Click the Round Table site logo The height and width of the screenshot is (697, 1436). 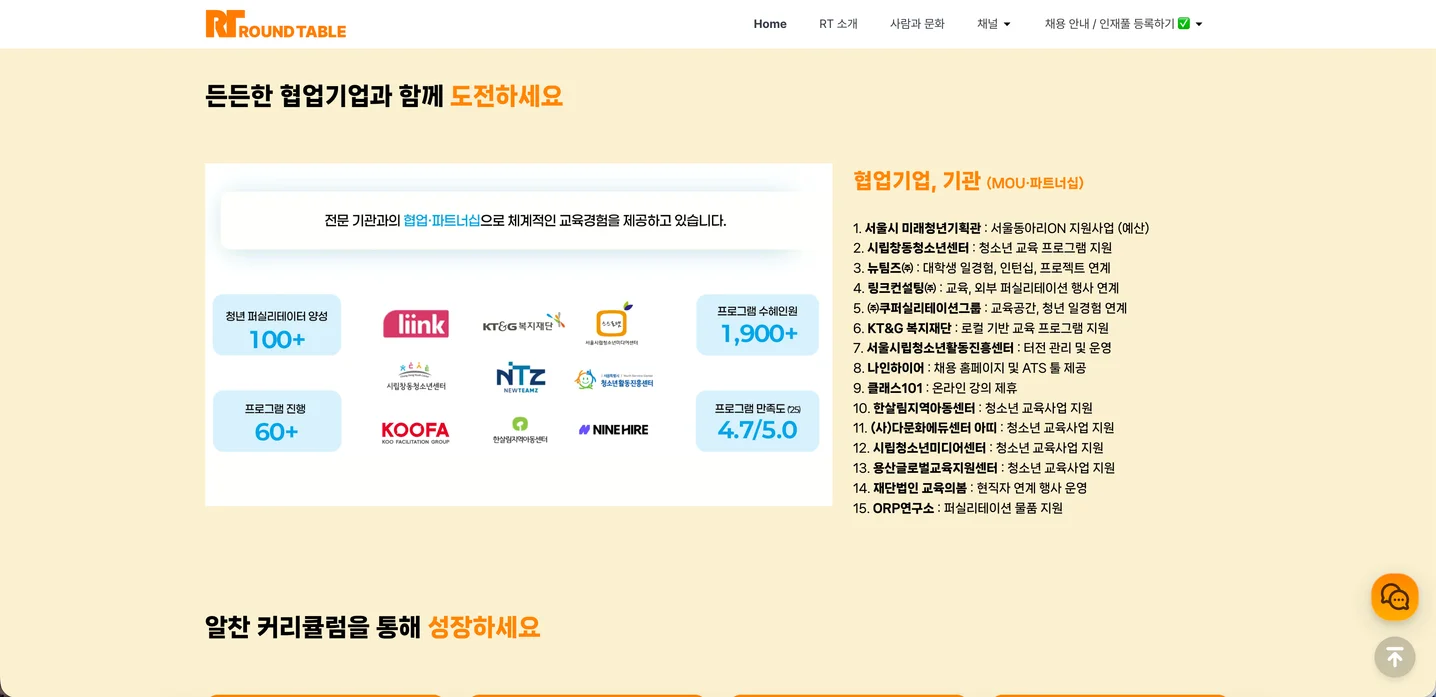coord(275,23)
